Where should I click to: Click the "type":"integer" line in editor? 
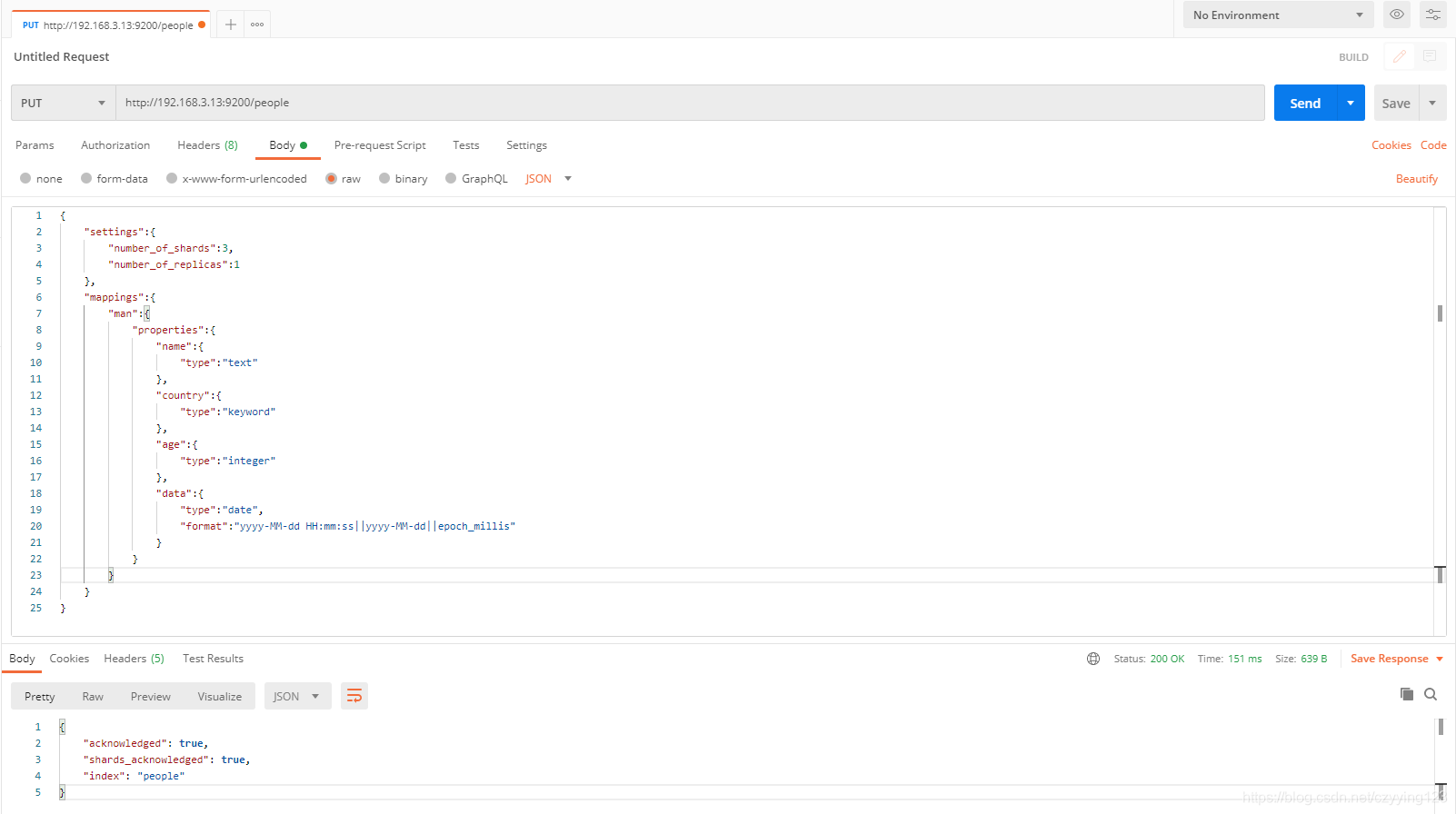pyautogui.click(x=227, y=461)
